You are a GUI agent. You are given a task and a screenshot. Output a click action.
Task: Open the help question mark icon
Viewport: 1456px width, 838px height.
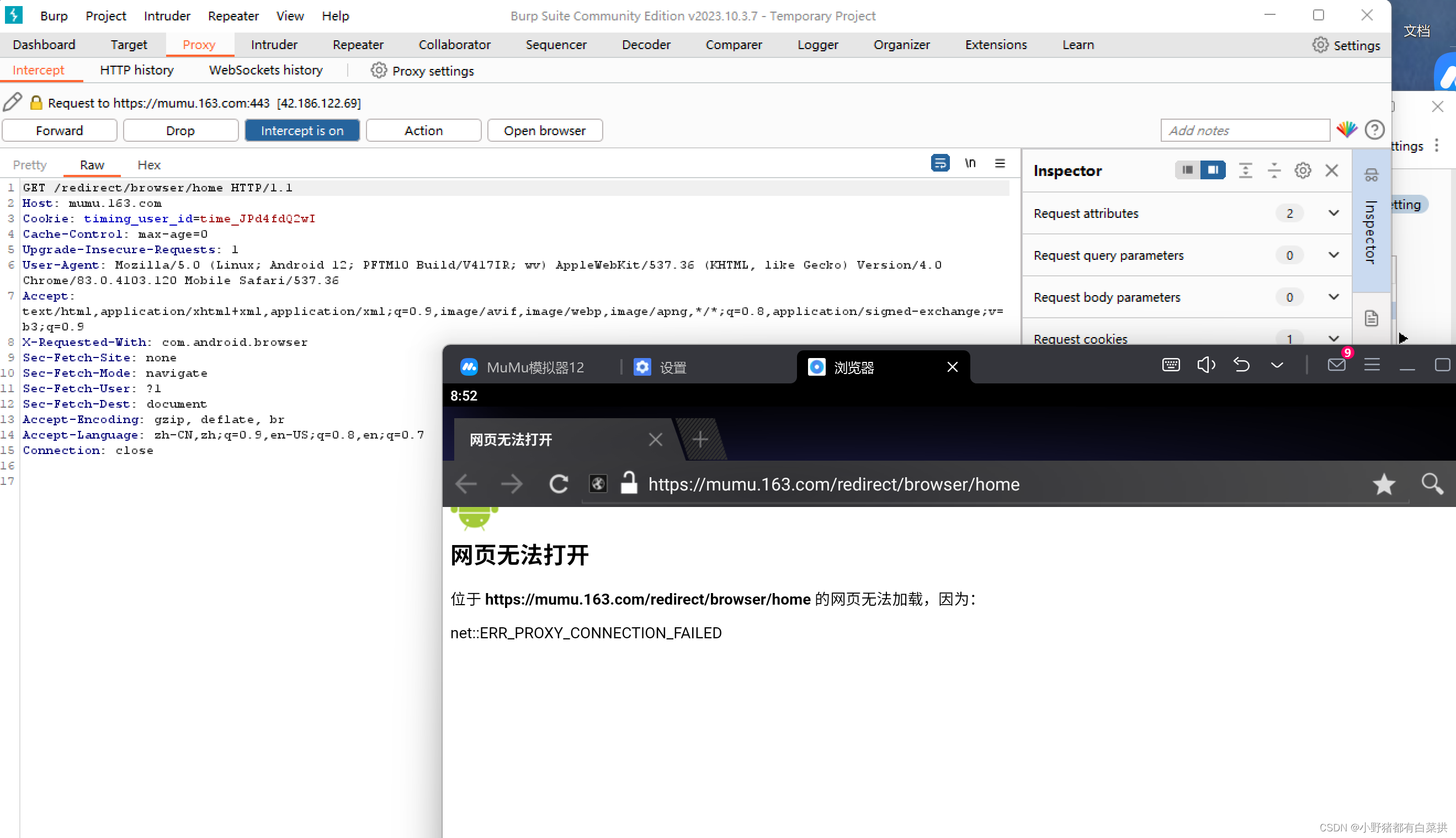tap(1374, 130)
